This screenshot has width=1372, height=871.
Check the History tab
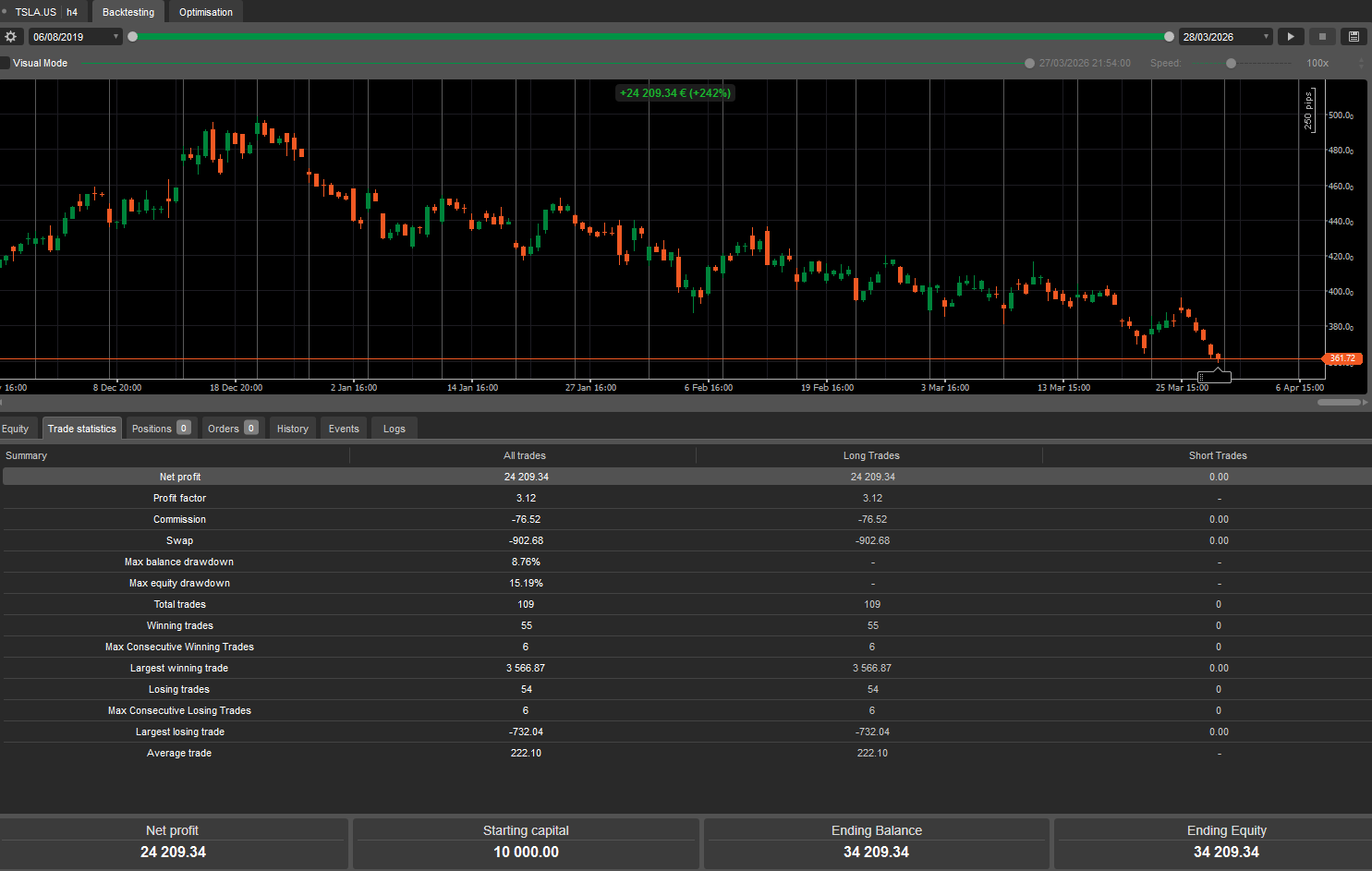(x=292, y=428)
